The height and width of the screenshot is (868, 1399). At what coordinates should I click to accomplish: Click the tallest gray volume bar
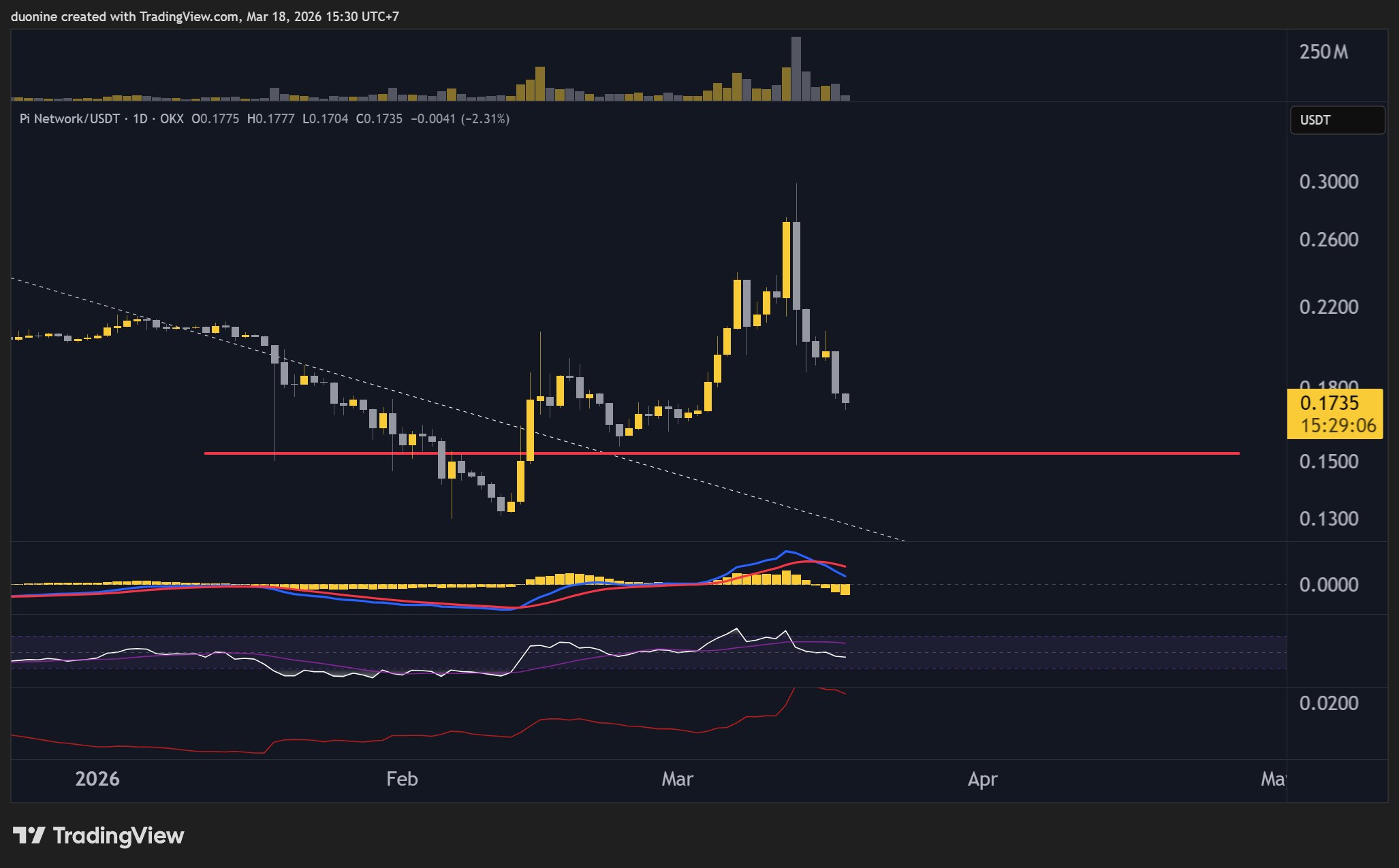795,68
